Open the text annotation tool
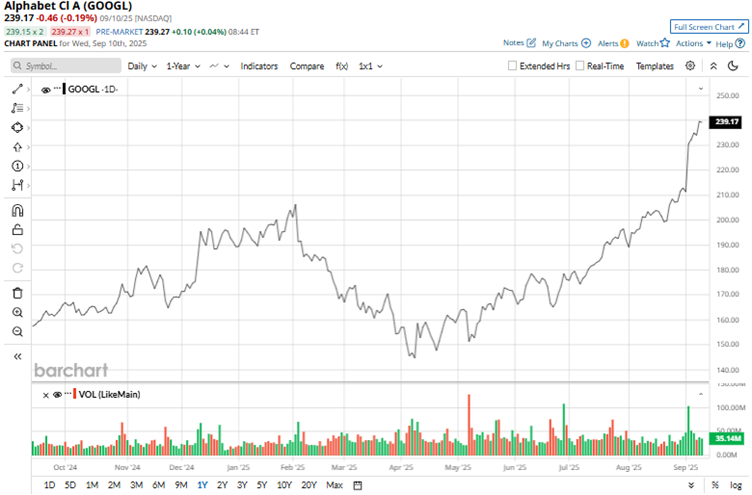The width and height of the screenshot is (752, 495). [x=17, y=108]
